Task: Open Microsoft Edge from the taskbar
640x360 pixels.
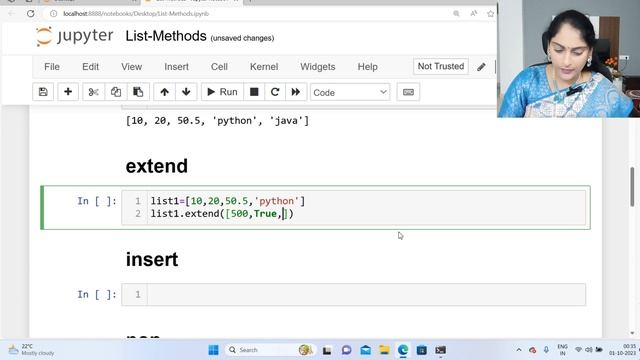Action: pos(403,350)
